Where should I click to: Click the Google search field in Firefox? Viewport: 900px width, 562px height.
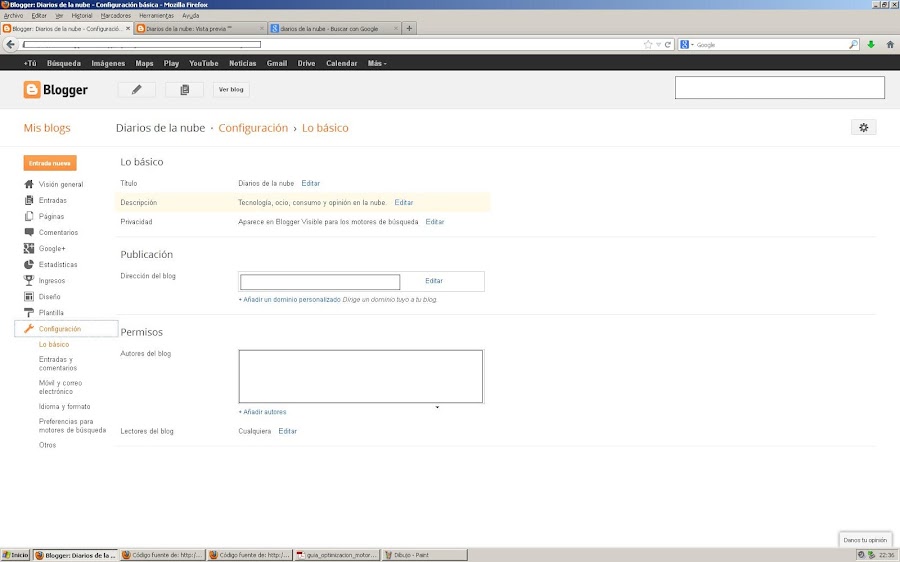[x=771, y=44]
